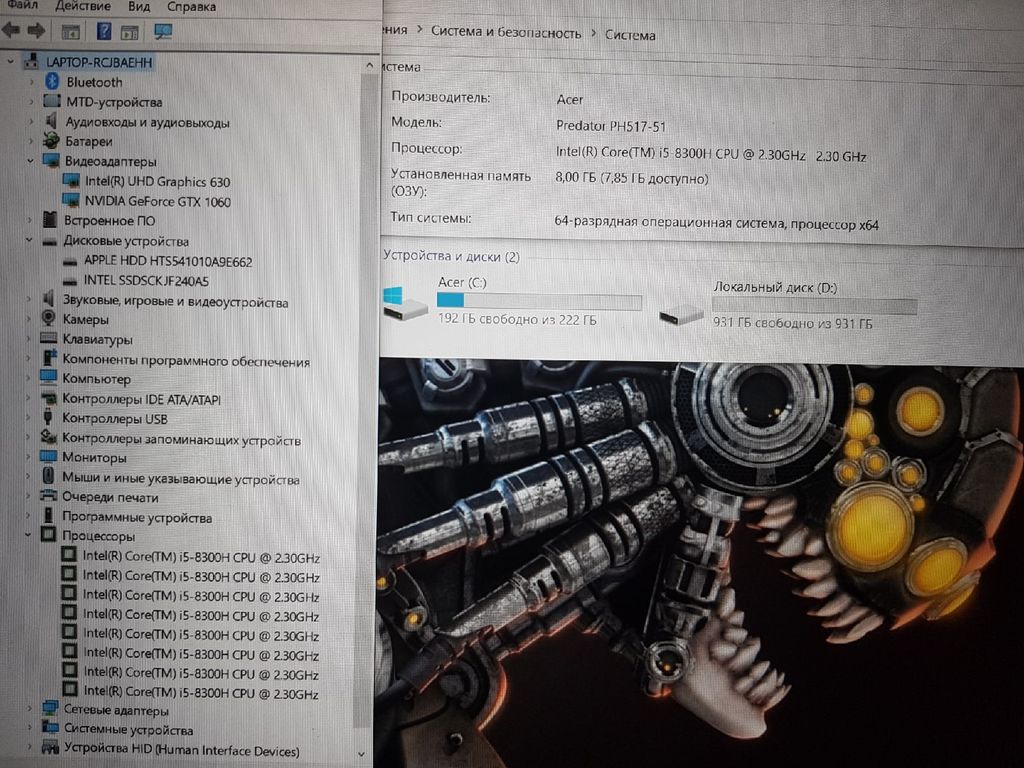1024x768 pixels.
Task: Expand the Контроллеры USB category
Action: coord(27,419)
